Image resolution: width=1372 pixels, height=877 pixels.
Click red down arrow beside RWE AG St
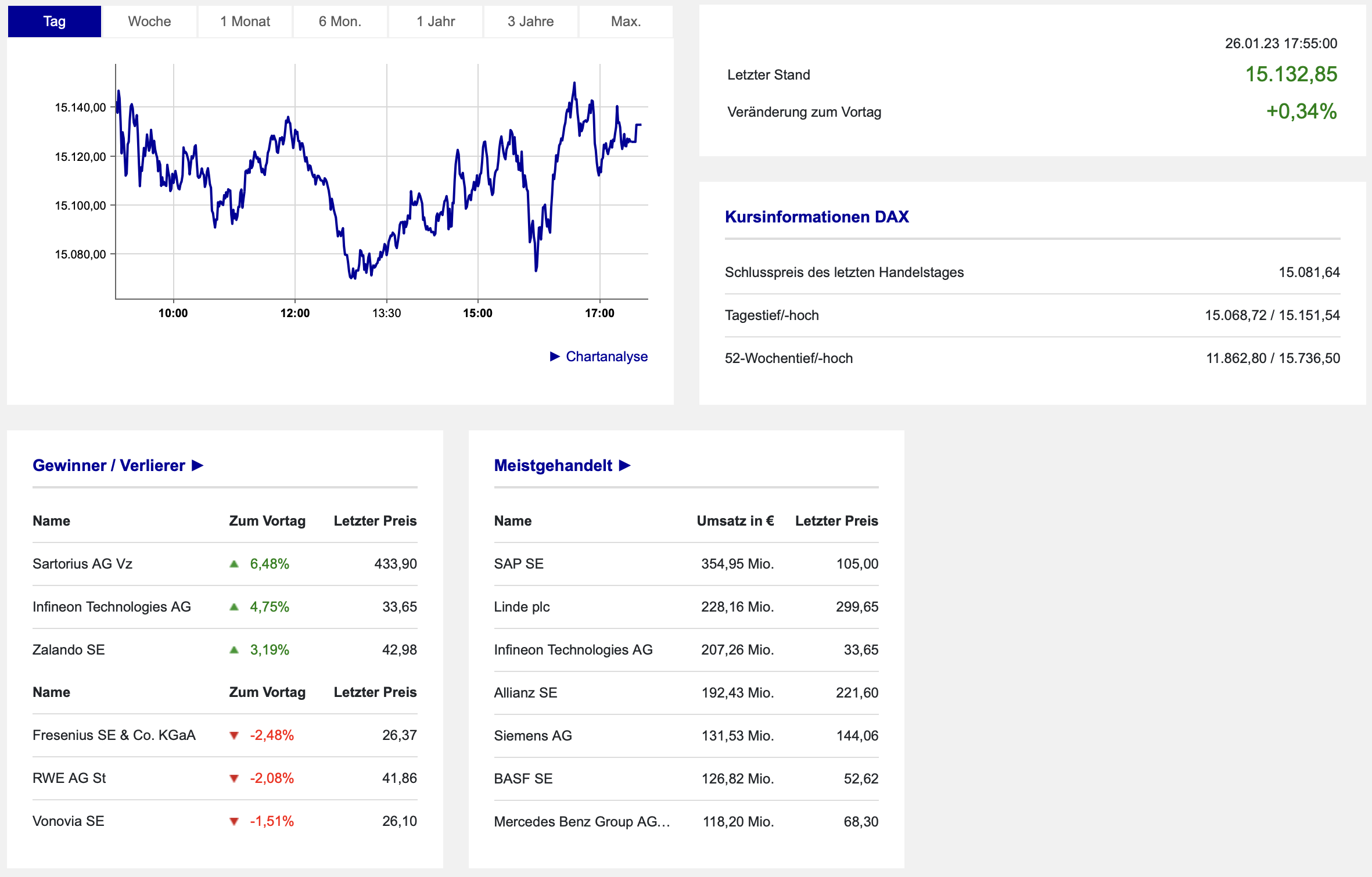pos(234,779)
